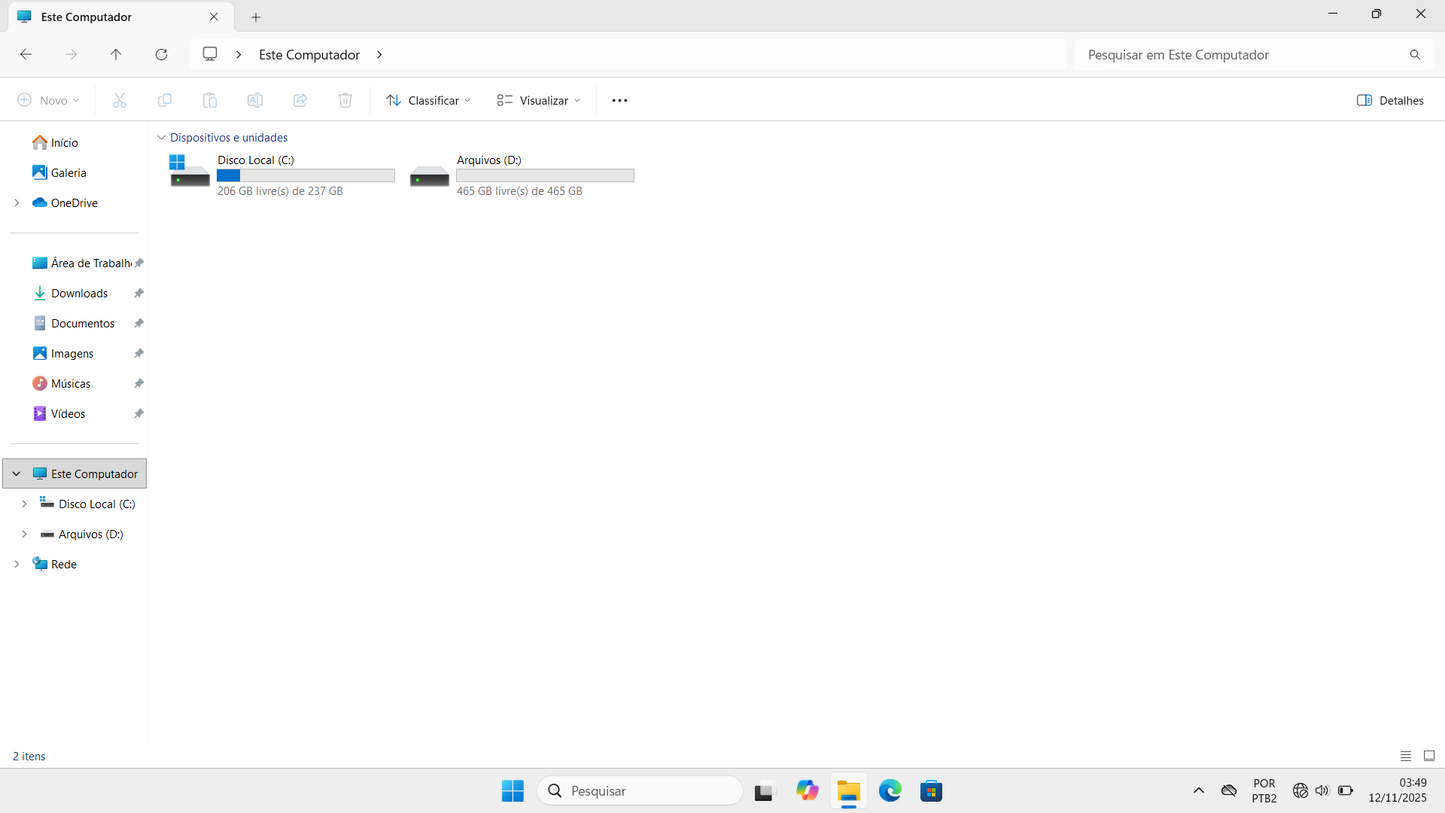Open the Classificar dropdown

(427, 100)
